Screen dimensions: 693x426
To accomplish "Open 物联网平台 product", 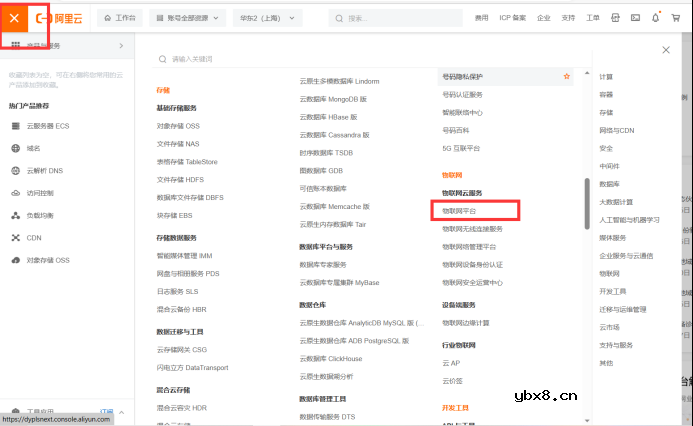I will tap(459, 211).
